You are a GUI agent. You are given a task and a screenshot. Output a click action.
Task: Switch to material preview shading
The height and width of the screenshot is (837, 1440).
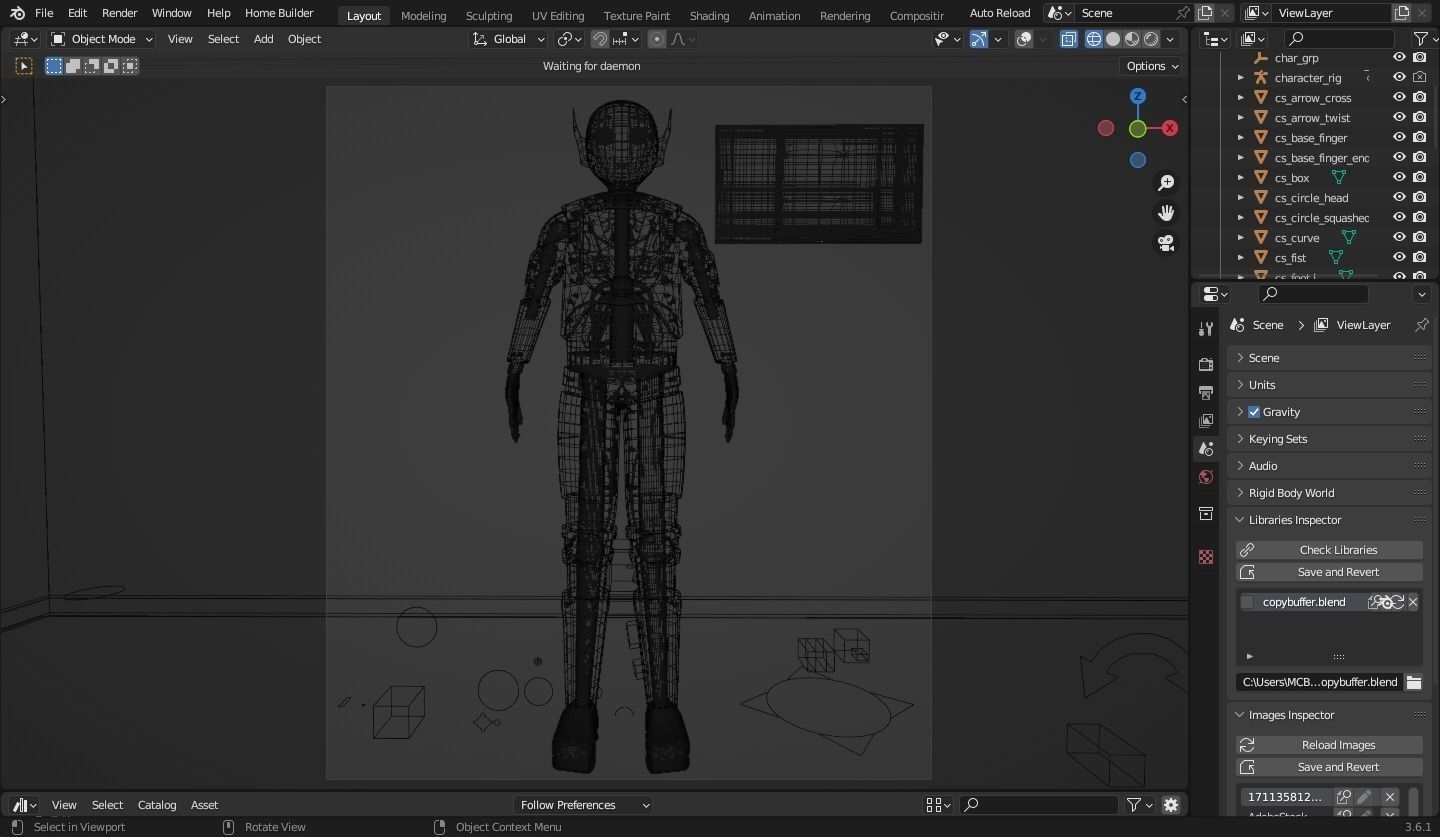(x=1132, y=39)
